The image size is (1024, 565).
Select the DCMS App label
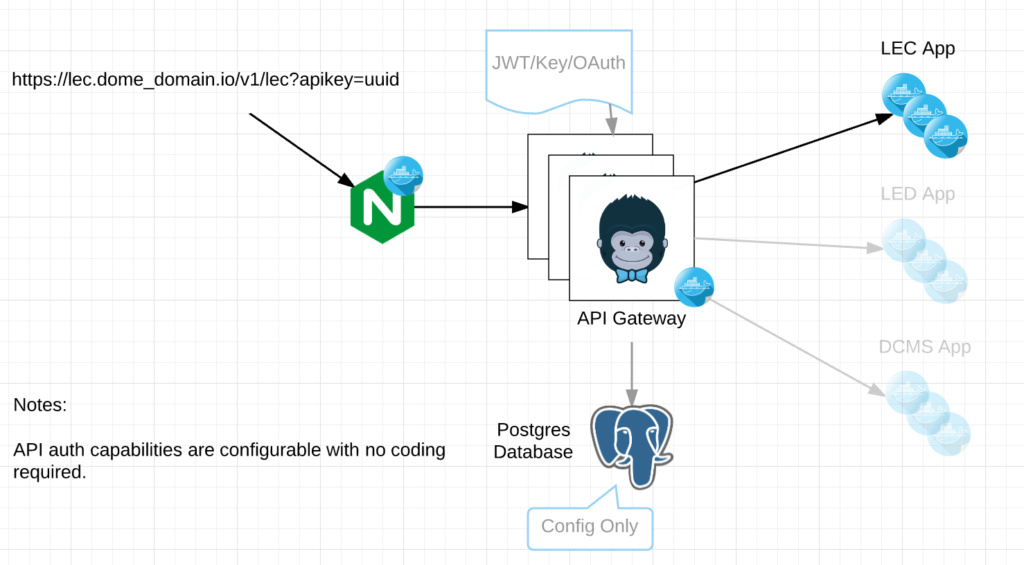pyautogui.click(x=925, y=347)
